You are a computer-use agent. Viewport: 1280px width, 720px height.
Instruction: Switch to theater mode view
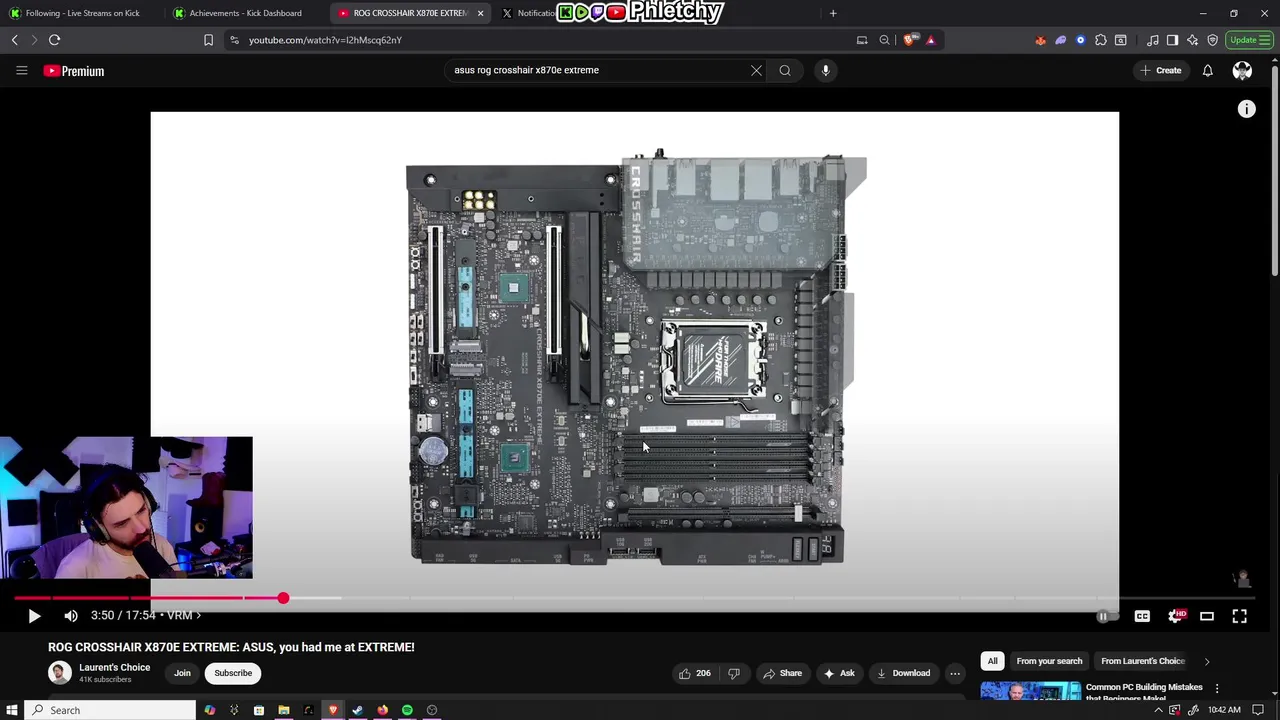pyautogui.click(x=1207, y=616)
